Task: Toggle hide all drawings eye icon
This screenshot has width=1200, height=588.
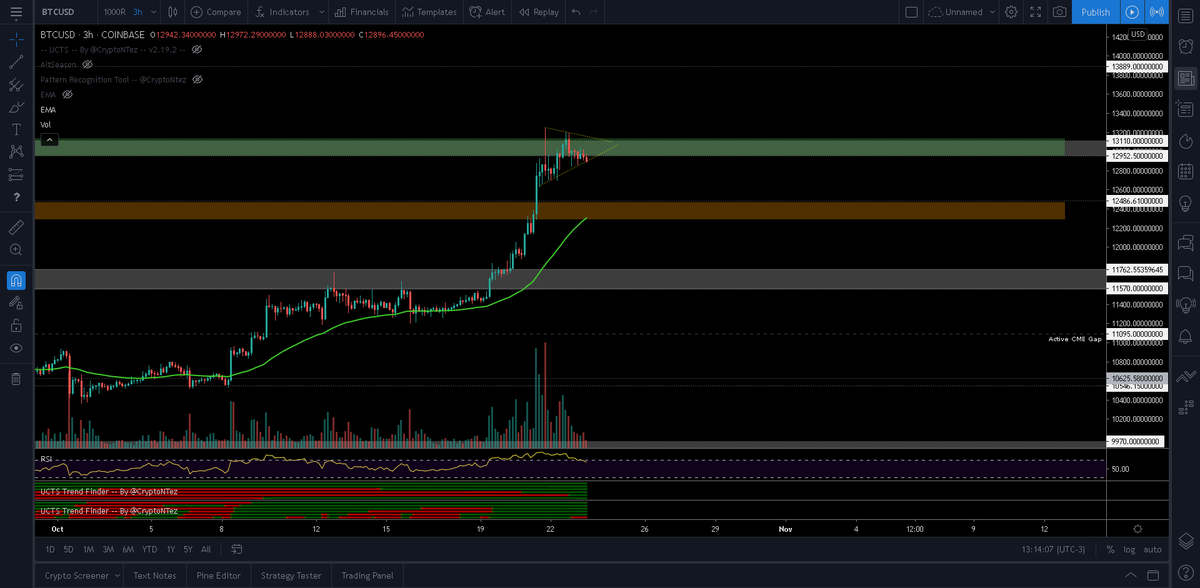Action: [16, 347]
